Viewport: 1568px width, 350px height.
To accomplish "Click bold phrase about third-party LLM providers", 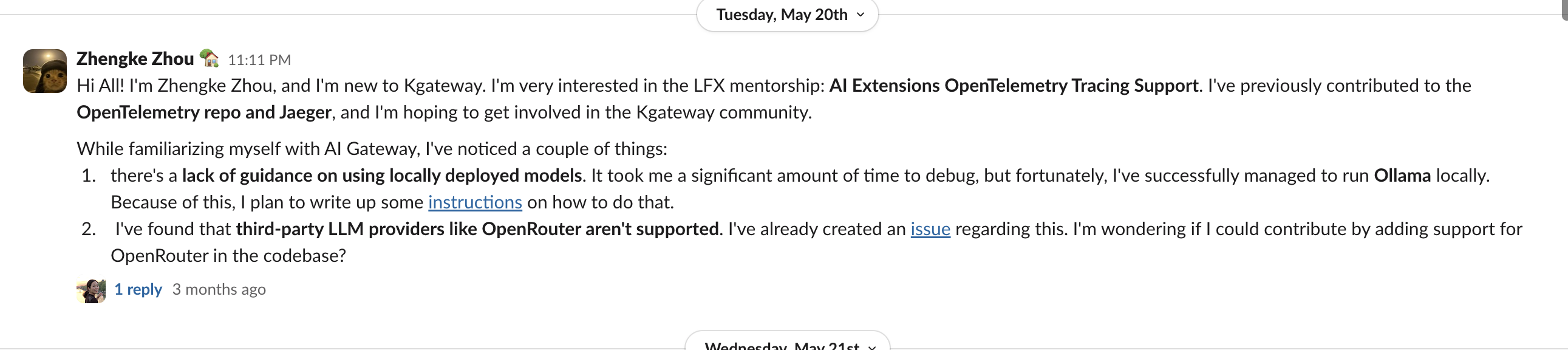I will pos(477,229).
